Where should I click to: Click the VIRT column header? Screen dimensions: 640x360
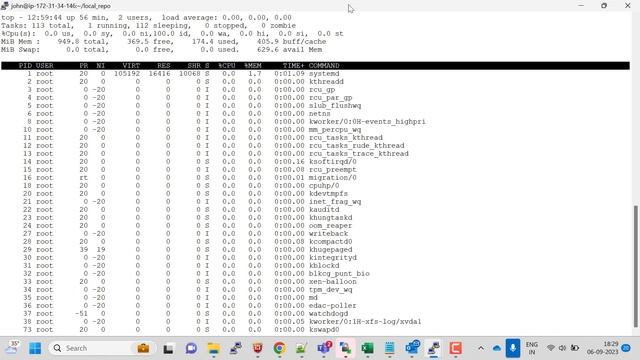coord(131,66)
